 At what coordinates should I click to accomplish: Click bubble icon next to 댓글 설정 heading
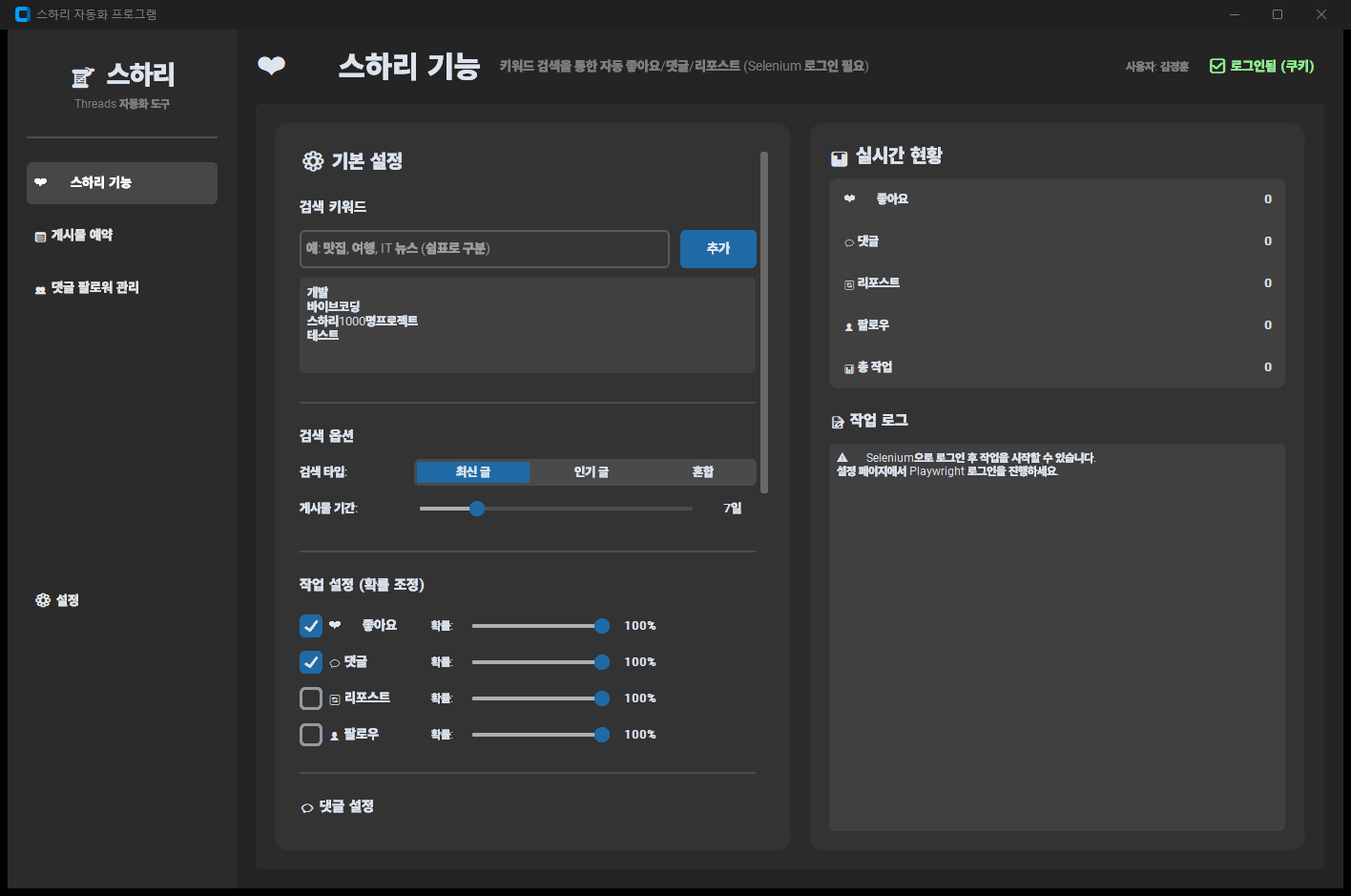point(307,808)
